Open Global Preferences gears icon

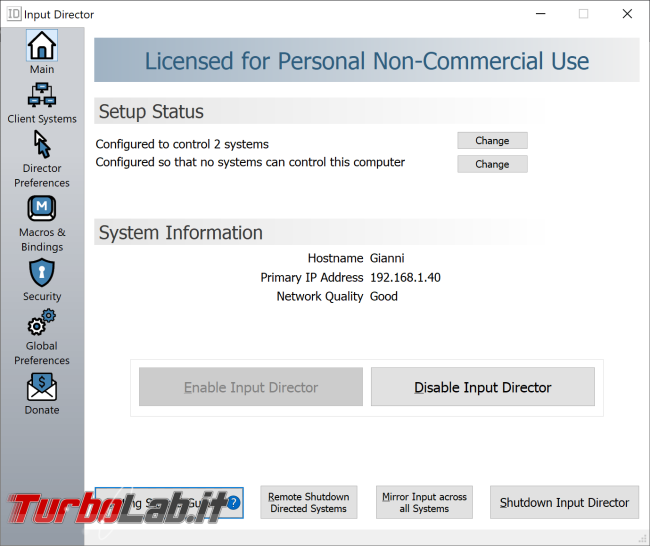coord(42,322)
